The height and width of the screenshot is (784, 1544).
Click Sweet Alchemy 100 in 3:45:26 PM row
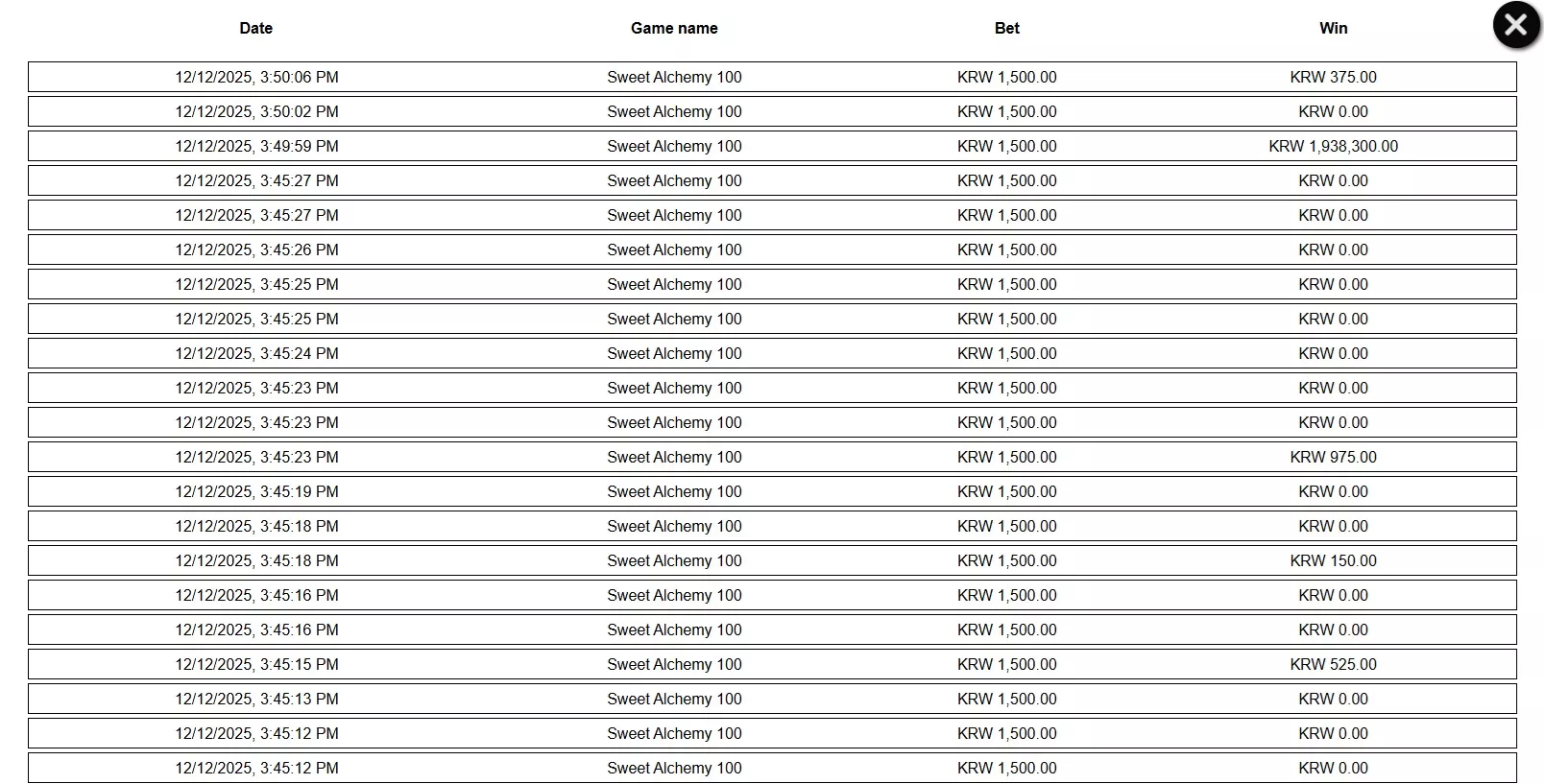click(x=674, y=249)
